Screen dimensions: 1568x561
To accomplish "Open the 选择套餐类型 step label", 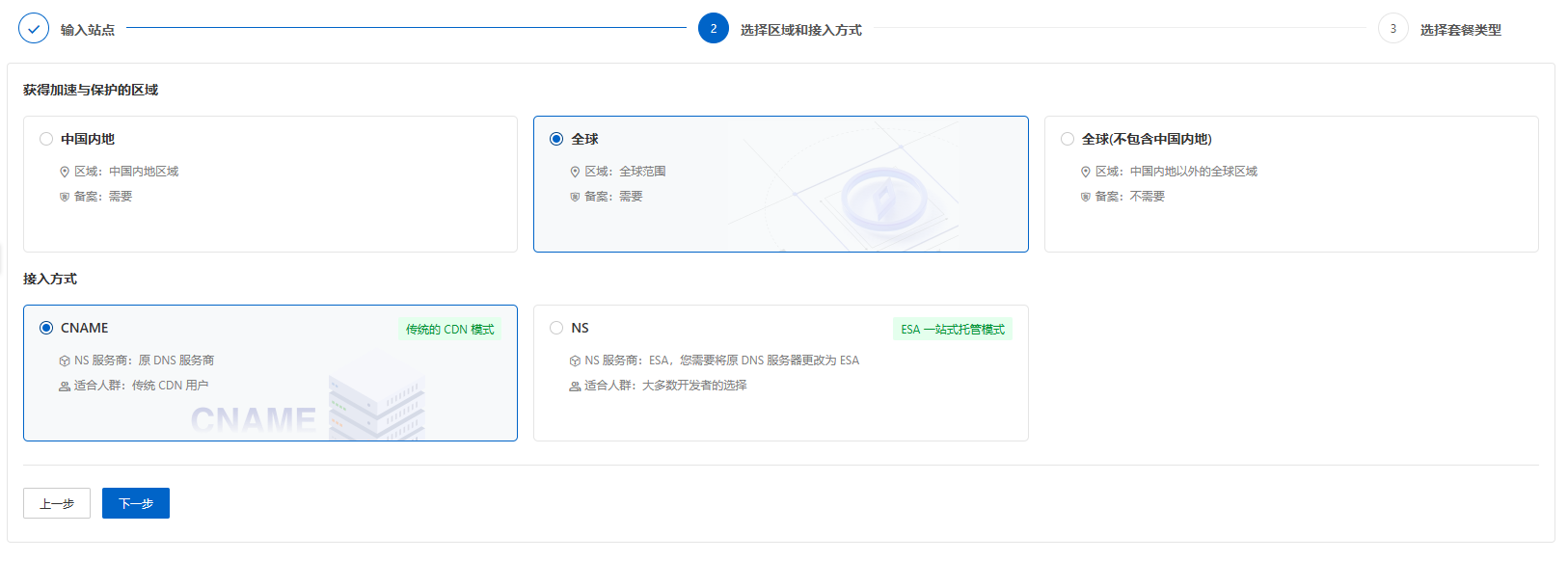I will [x=1460, y=30].
